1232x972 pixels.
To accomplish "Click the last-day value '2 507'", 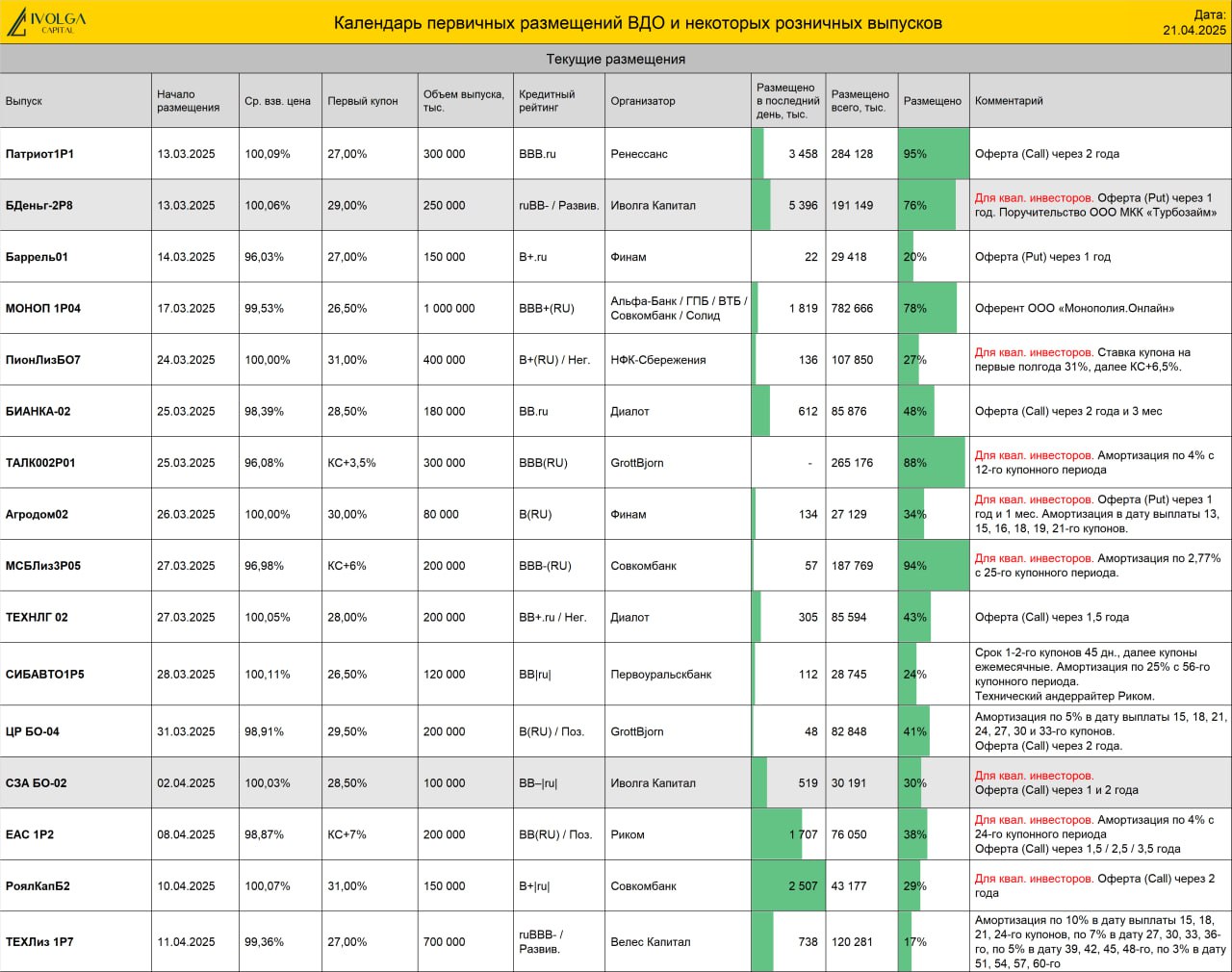I will (803, 886).
